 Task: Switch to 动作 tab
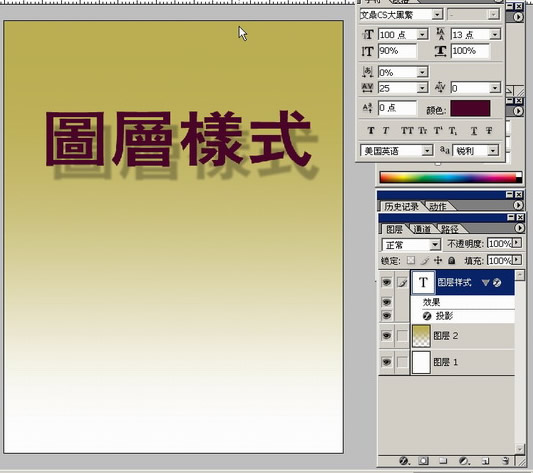(x=438, y=206)
